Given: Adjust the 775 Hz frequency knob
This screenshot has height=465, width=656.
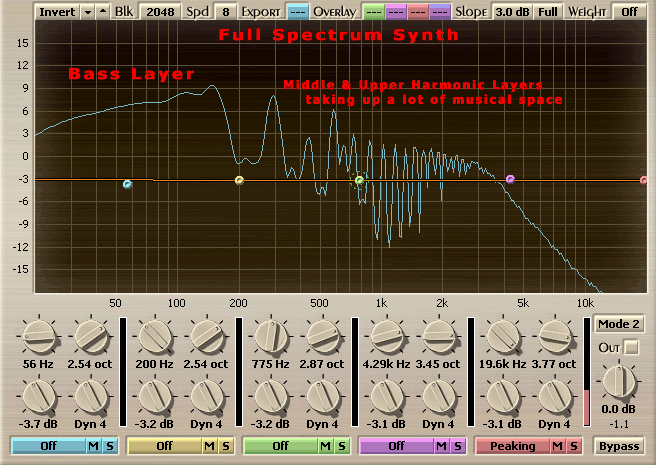Looking at the screenshot, I should [271, 336].
